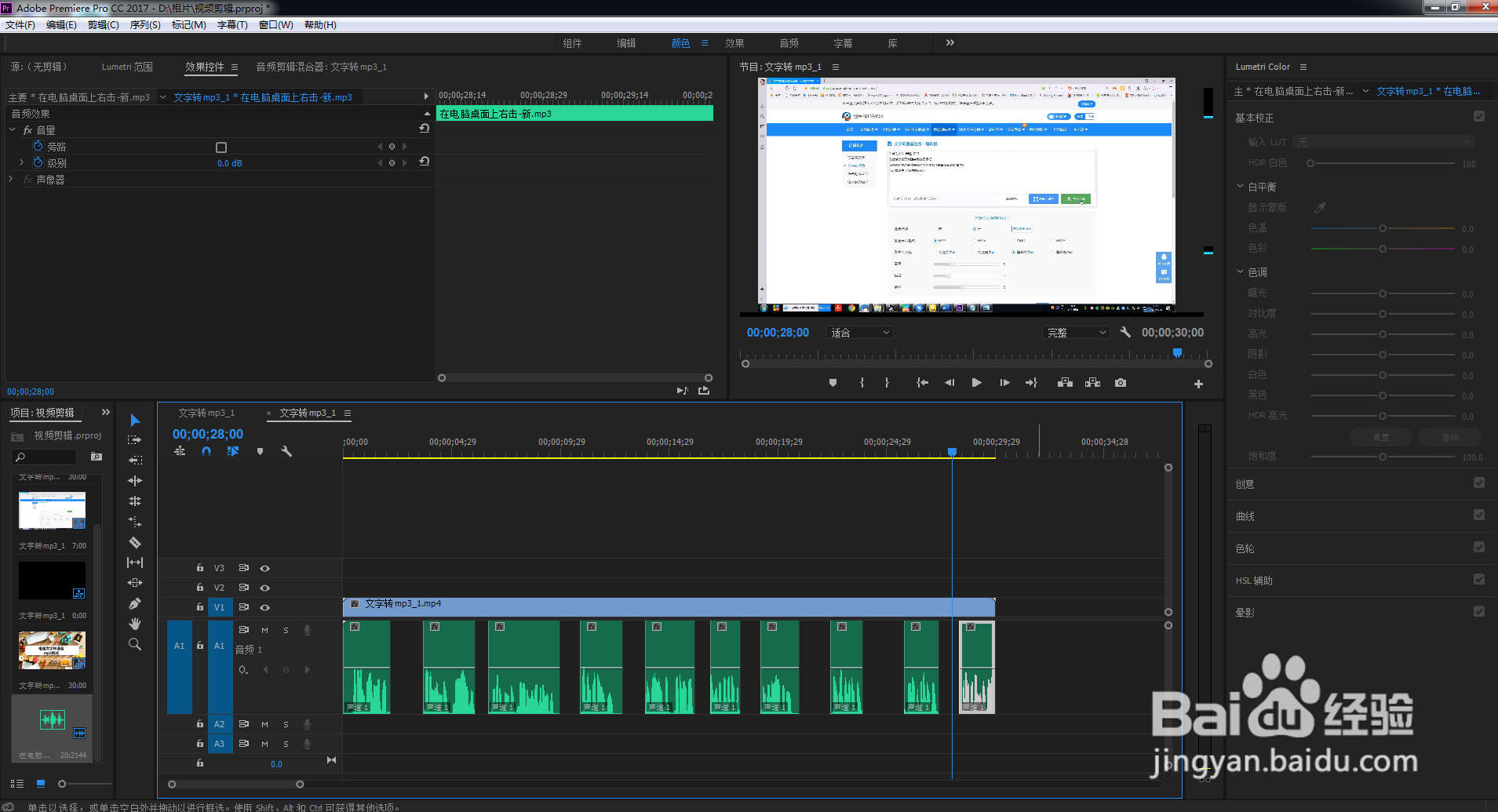Open timeline display settings wrench
This screenshot has width=1498, height=812.
pos(286,451)
